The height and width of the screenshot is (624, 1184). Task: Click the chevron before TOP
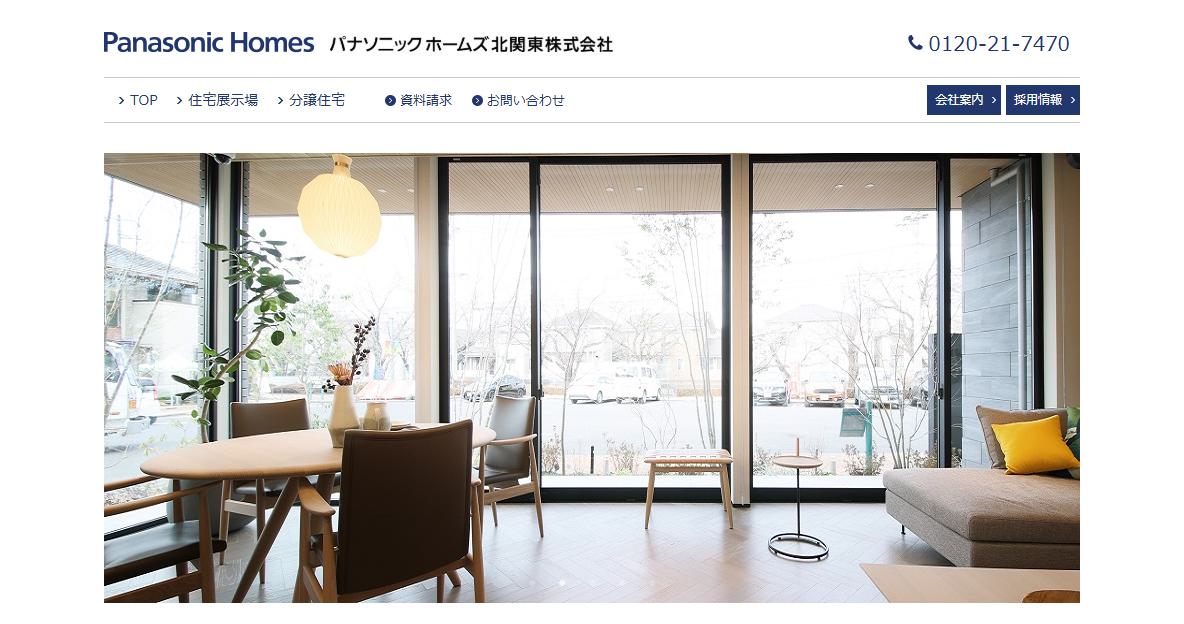[122, 100]
